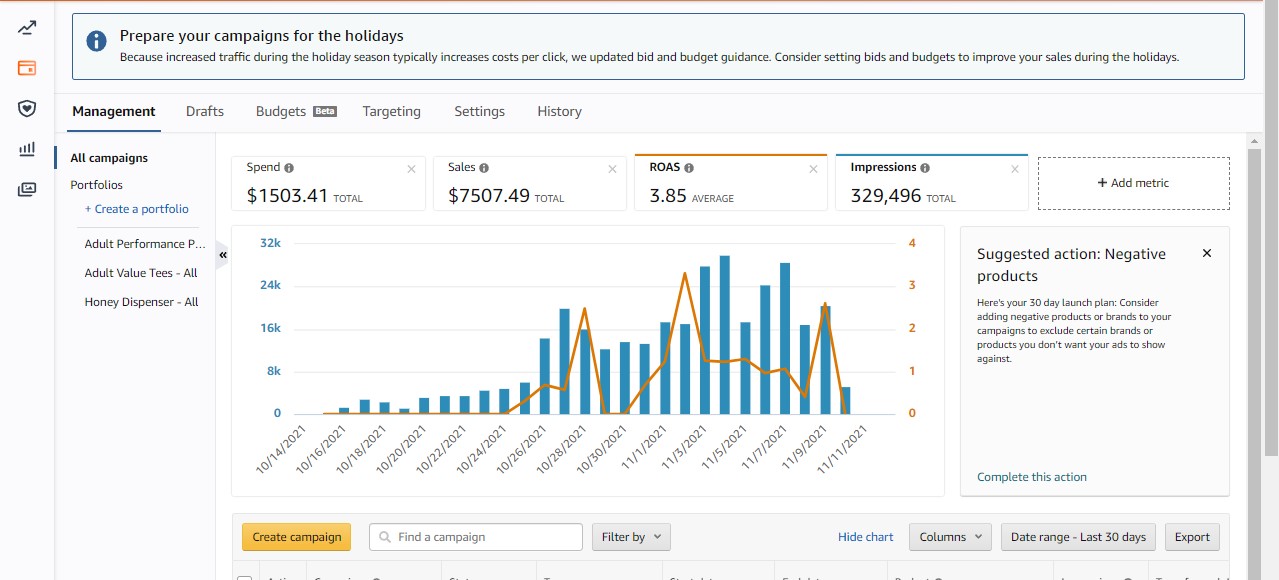The image size is (1279, 580).
Task: Open the Honey Dispenser - All portfolio
Action: 142,302
